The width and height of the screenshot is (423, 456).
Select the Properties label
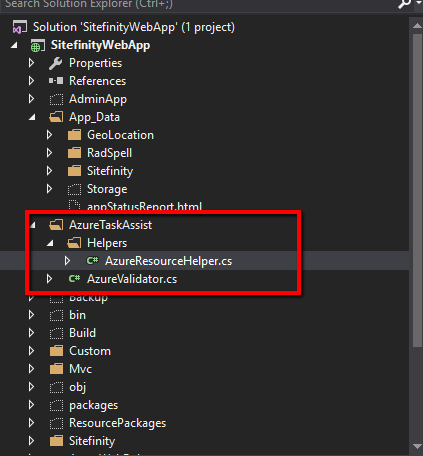click(x=95, y=63)
